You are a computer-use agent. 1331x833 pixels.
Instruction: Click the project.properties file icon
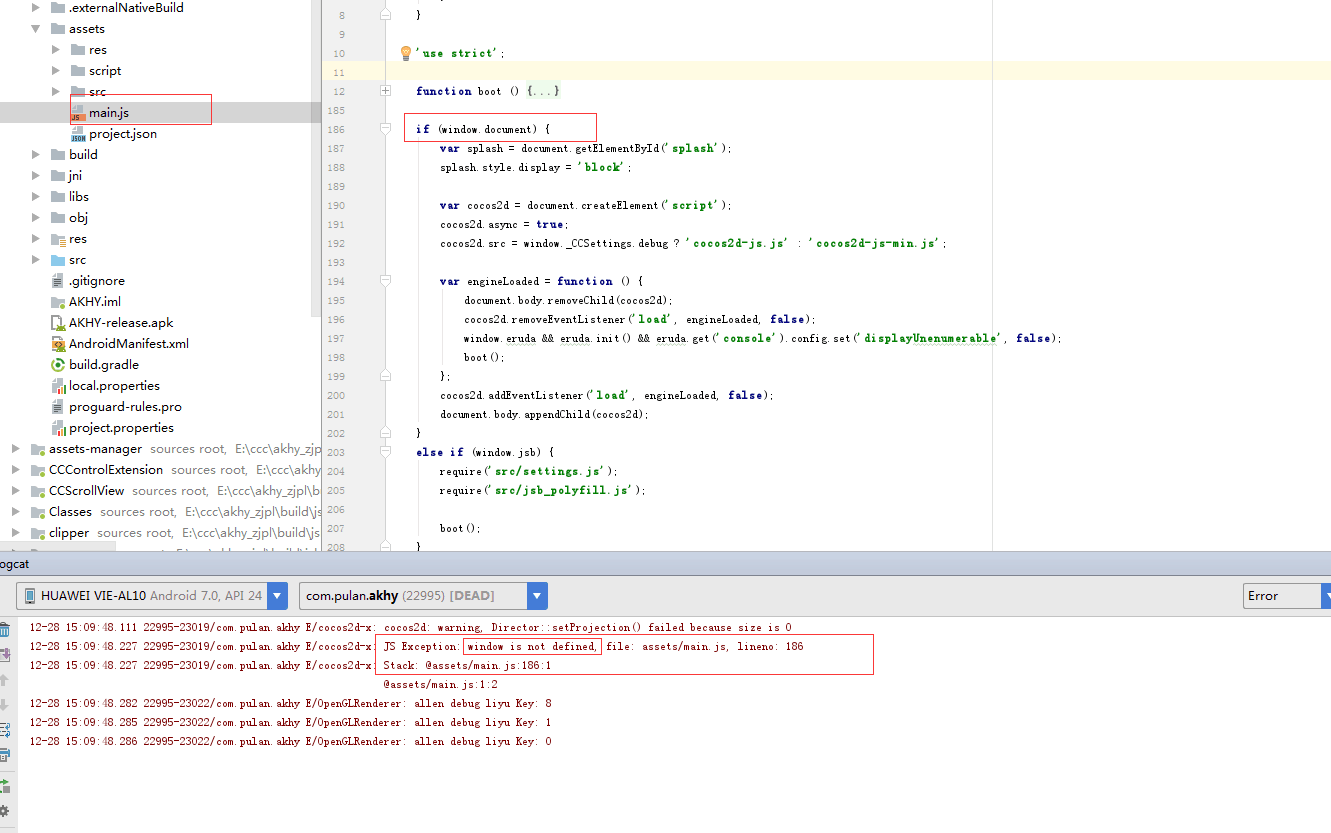58,428
